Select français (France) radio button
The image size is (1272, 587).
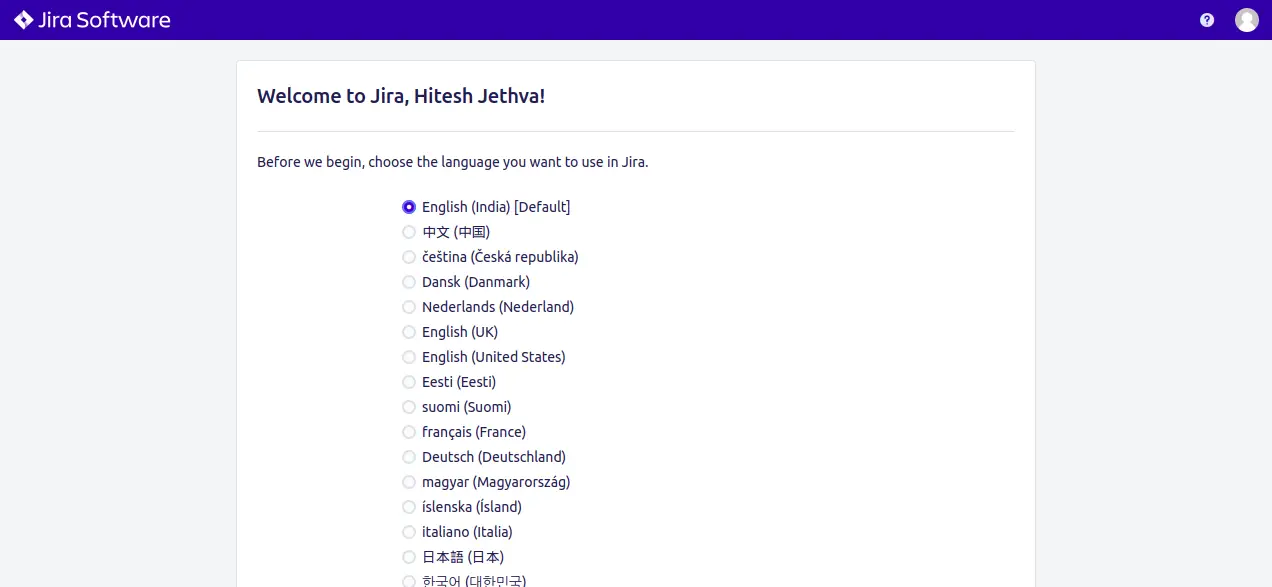point(409,432)
